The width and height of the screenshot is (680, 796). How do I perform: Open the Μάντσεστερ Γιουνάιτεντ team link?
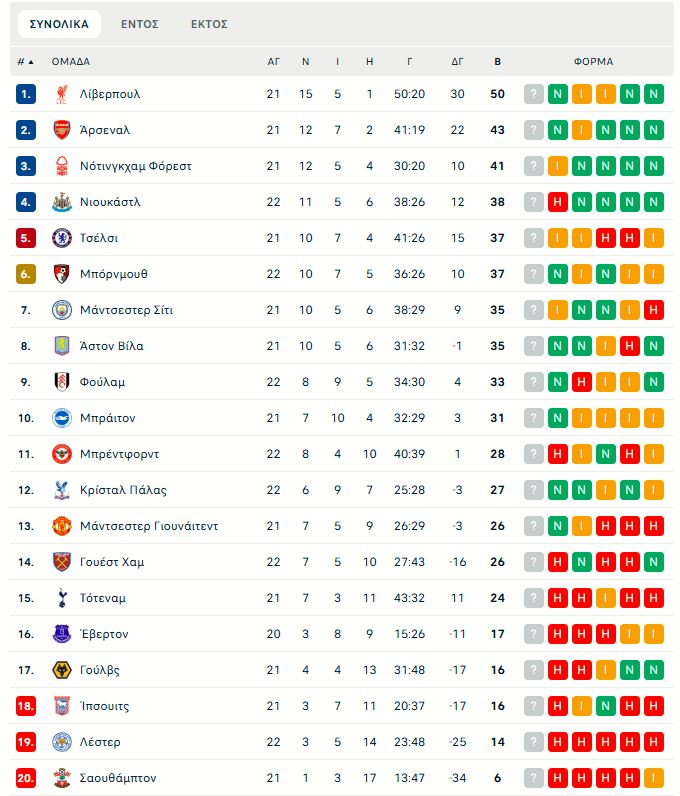click(149, 526)
